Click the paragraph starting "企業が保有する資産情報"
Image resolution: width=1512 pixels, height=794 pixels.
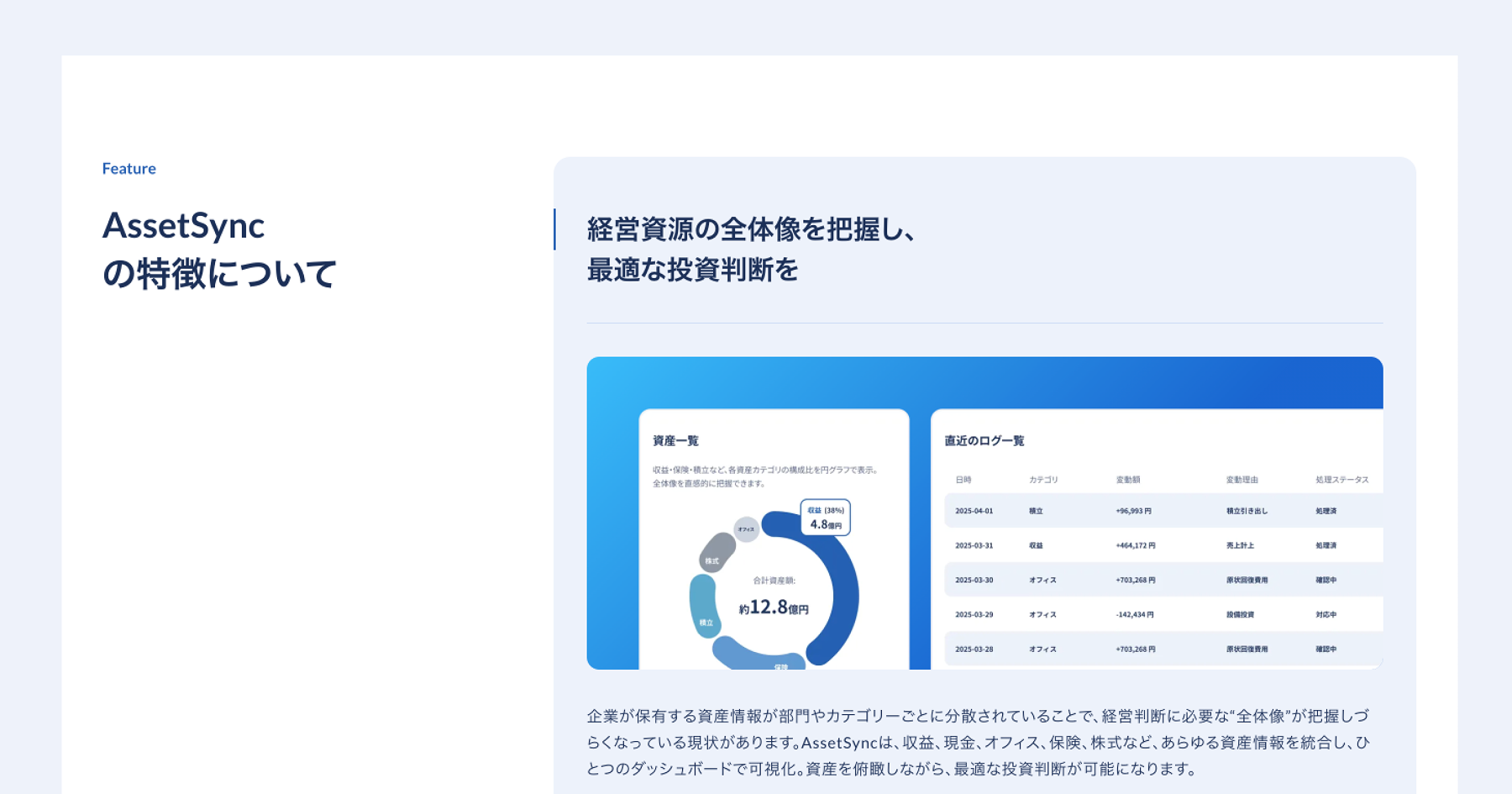click(979, 742)
